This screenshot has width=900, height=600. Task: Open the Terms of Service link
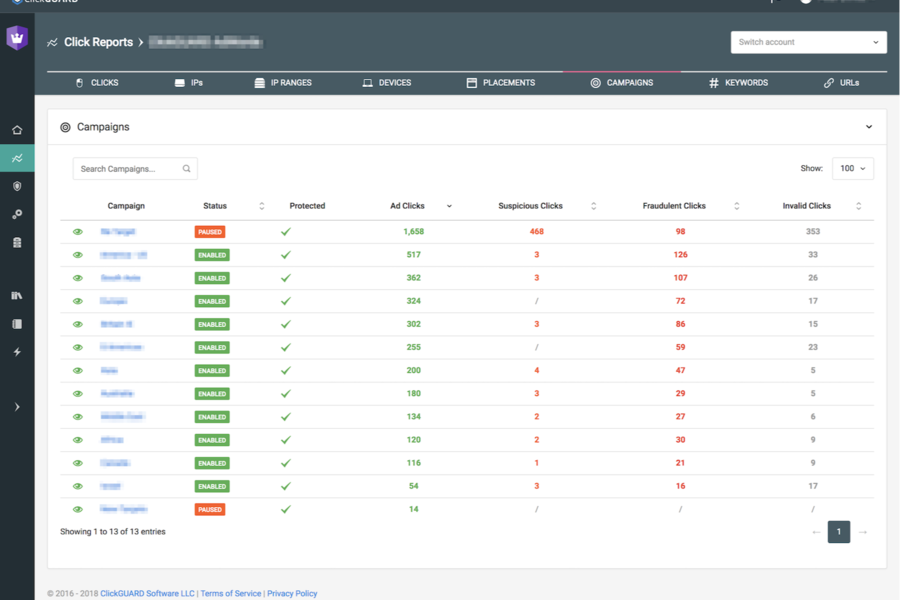[x=231, y=593]
